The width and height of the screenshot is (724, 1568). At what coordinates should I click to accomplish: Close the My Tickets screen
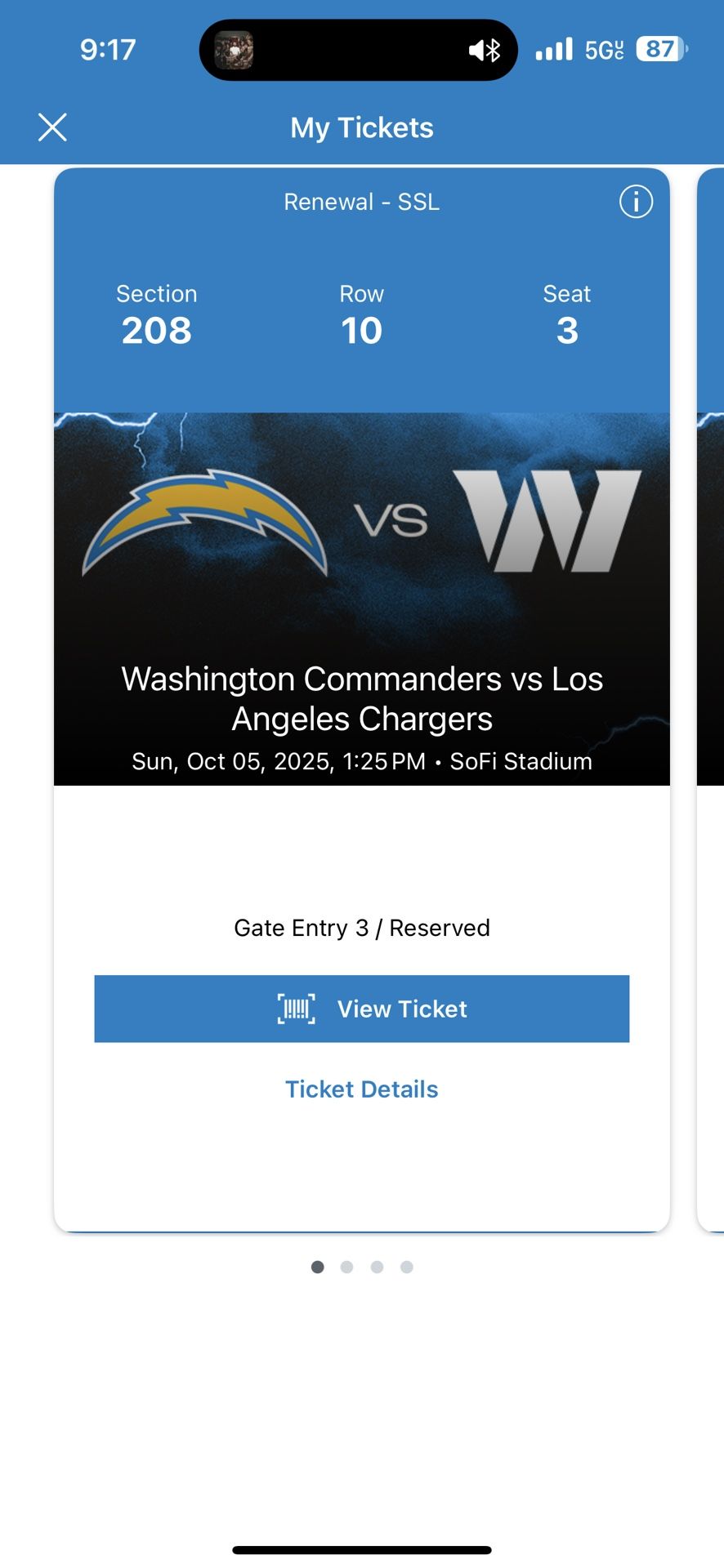point(53,127)
